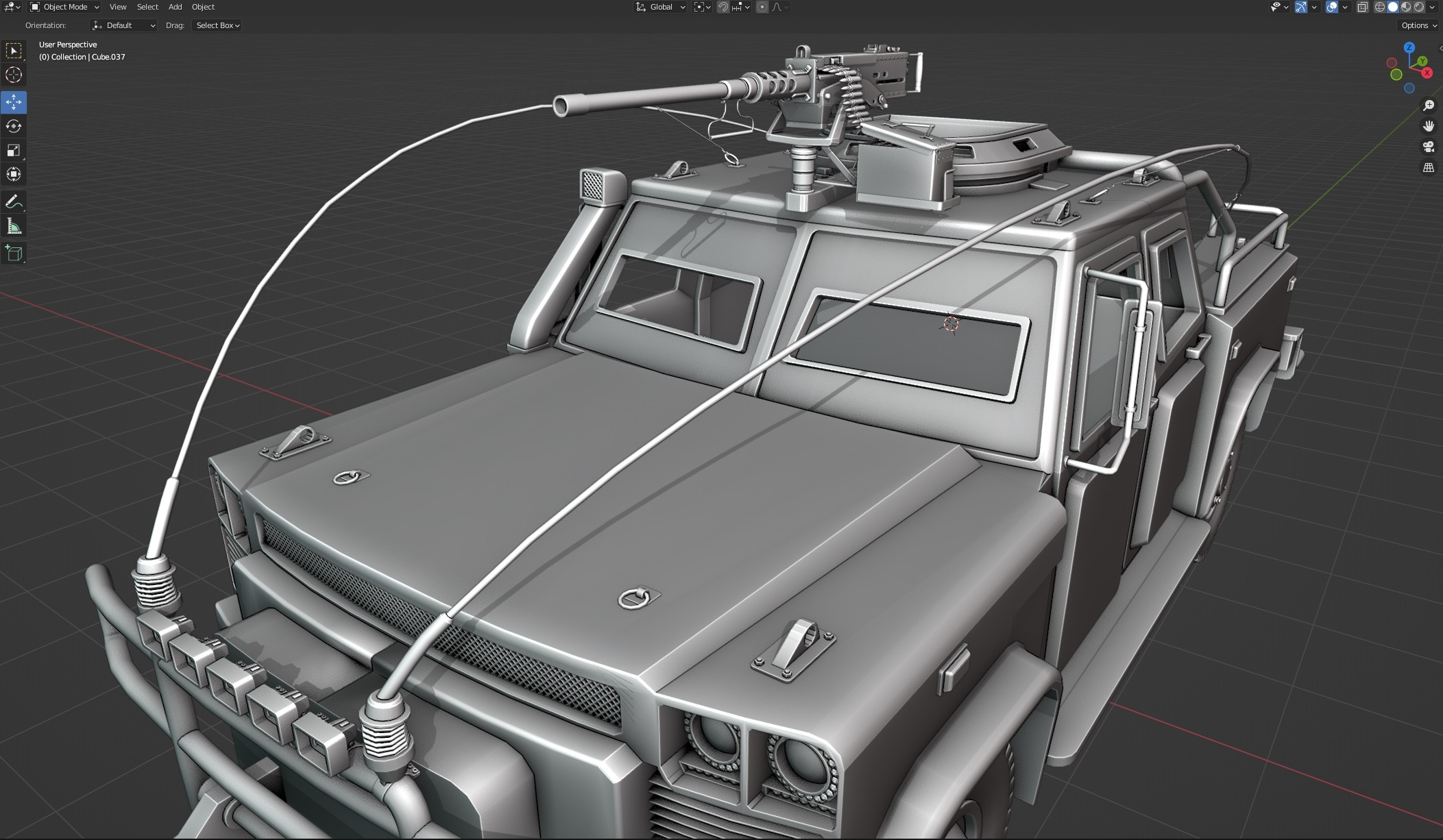Viewport: 1443px width, 840px height.
Task: Toggle snapping with the magnet icon
Action: (x=725, y=7)
